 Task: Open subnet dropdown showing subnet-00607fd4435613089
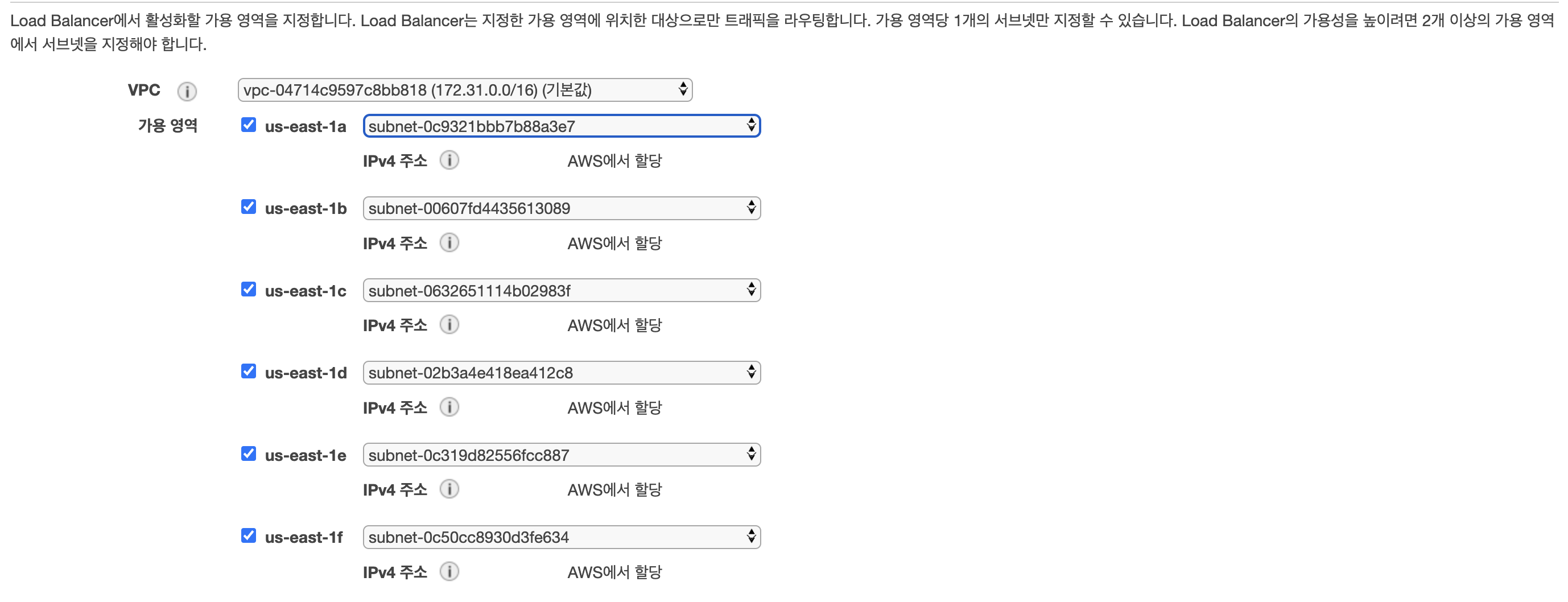(562, 208)
